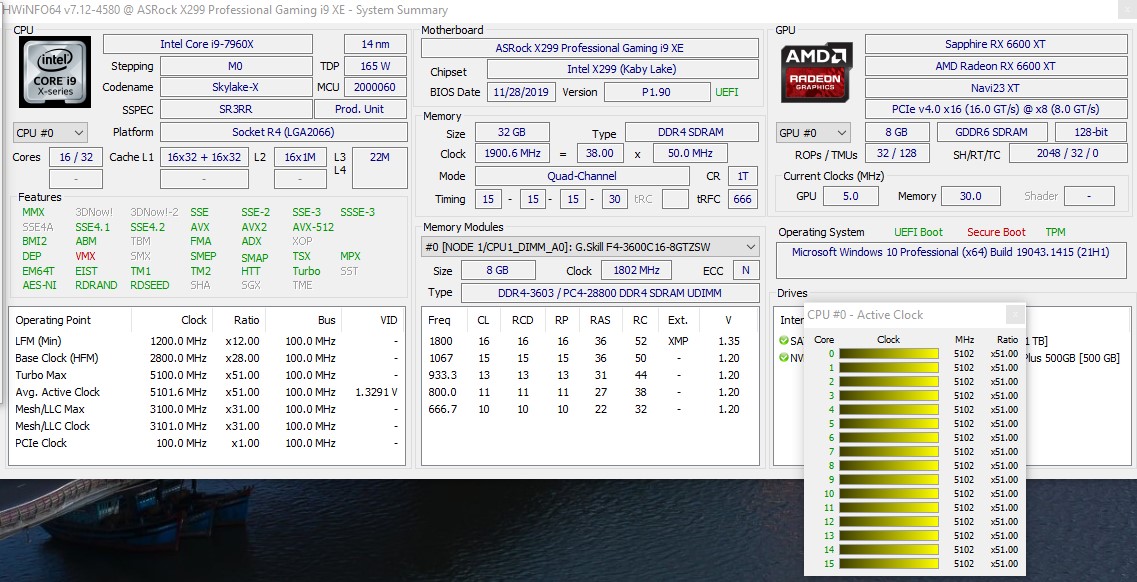Click the RDSEED feature flag
Viewport: 1137px width, 582px height.
tap(149, 285)
